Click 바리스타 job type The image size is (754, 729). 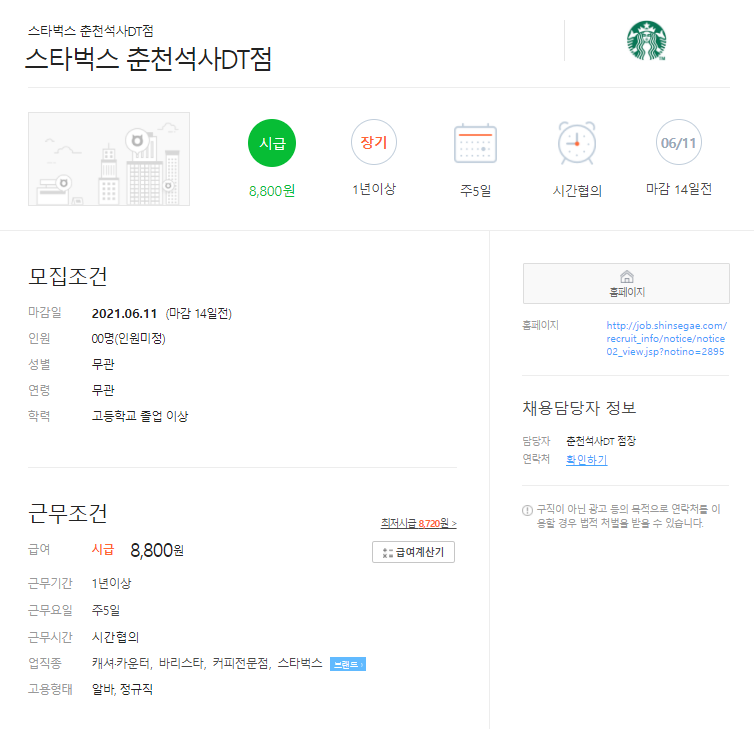point(180,663)
